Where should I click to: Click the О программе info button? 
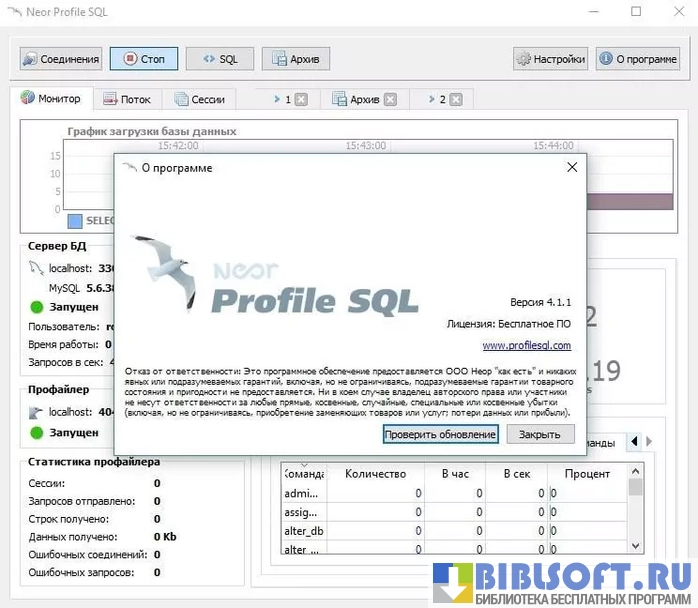(637, 59)
